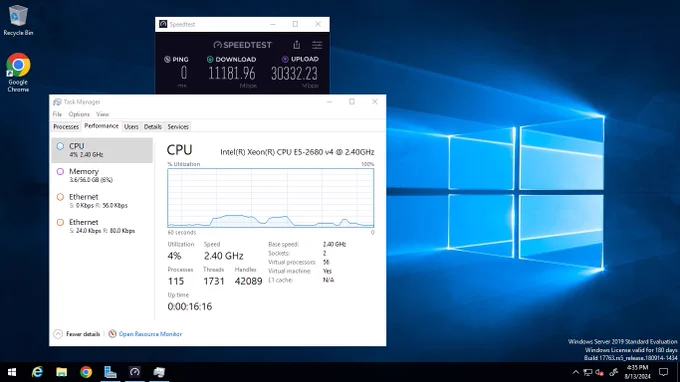Switch to the Speedtest app in the taskbar
680x382 pixels.
point(134,372)
